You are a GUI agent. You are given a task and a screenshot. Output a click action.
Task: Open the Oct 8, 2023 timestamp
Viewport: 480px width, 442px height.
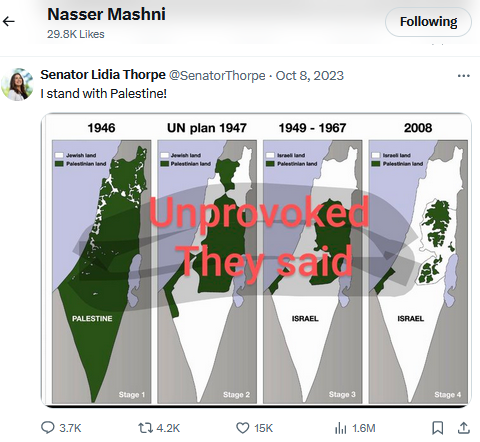(310, 76)
